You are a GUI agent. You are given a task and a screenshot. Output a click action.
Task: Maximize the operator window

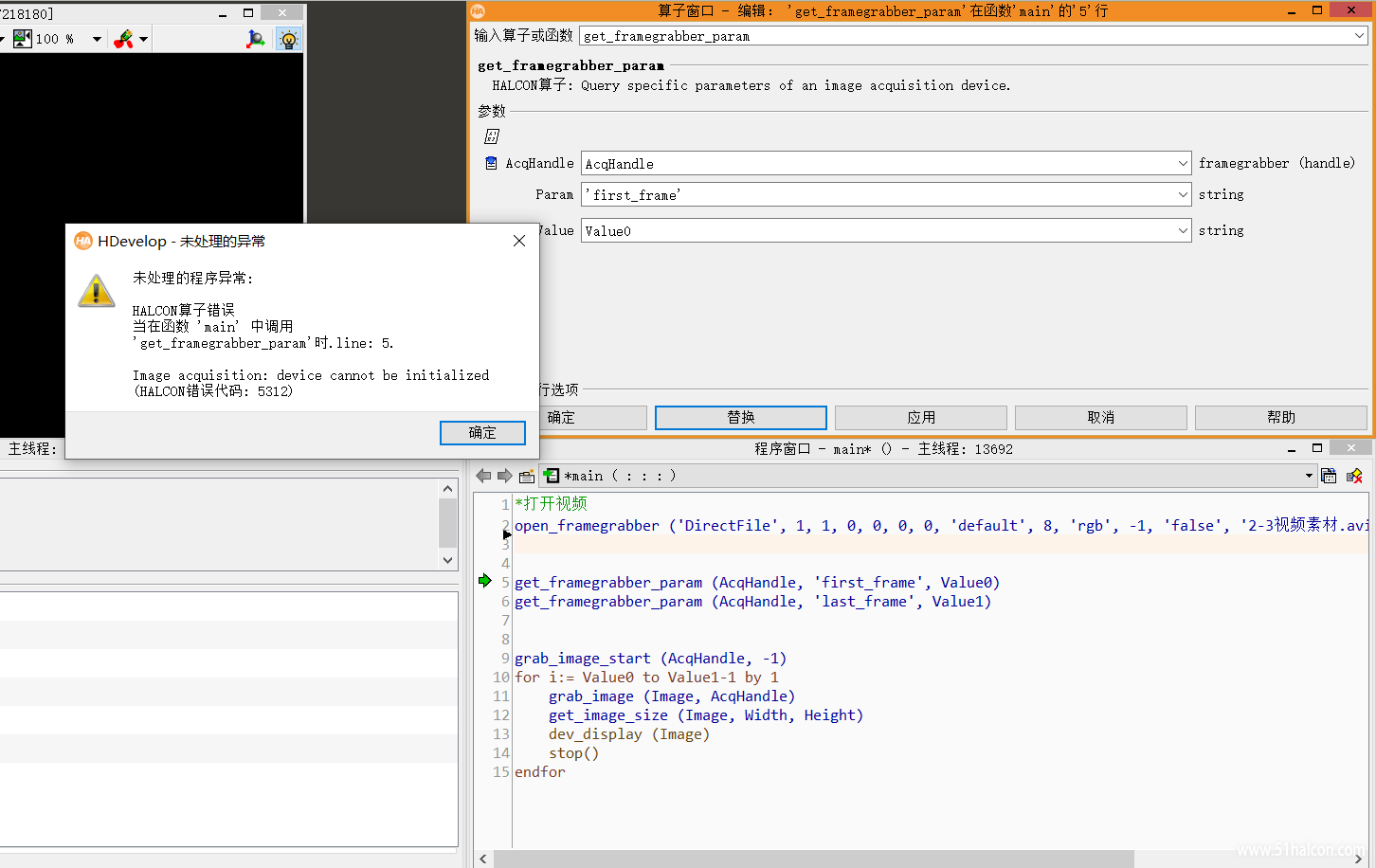click(1317, 10)
